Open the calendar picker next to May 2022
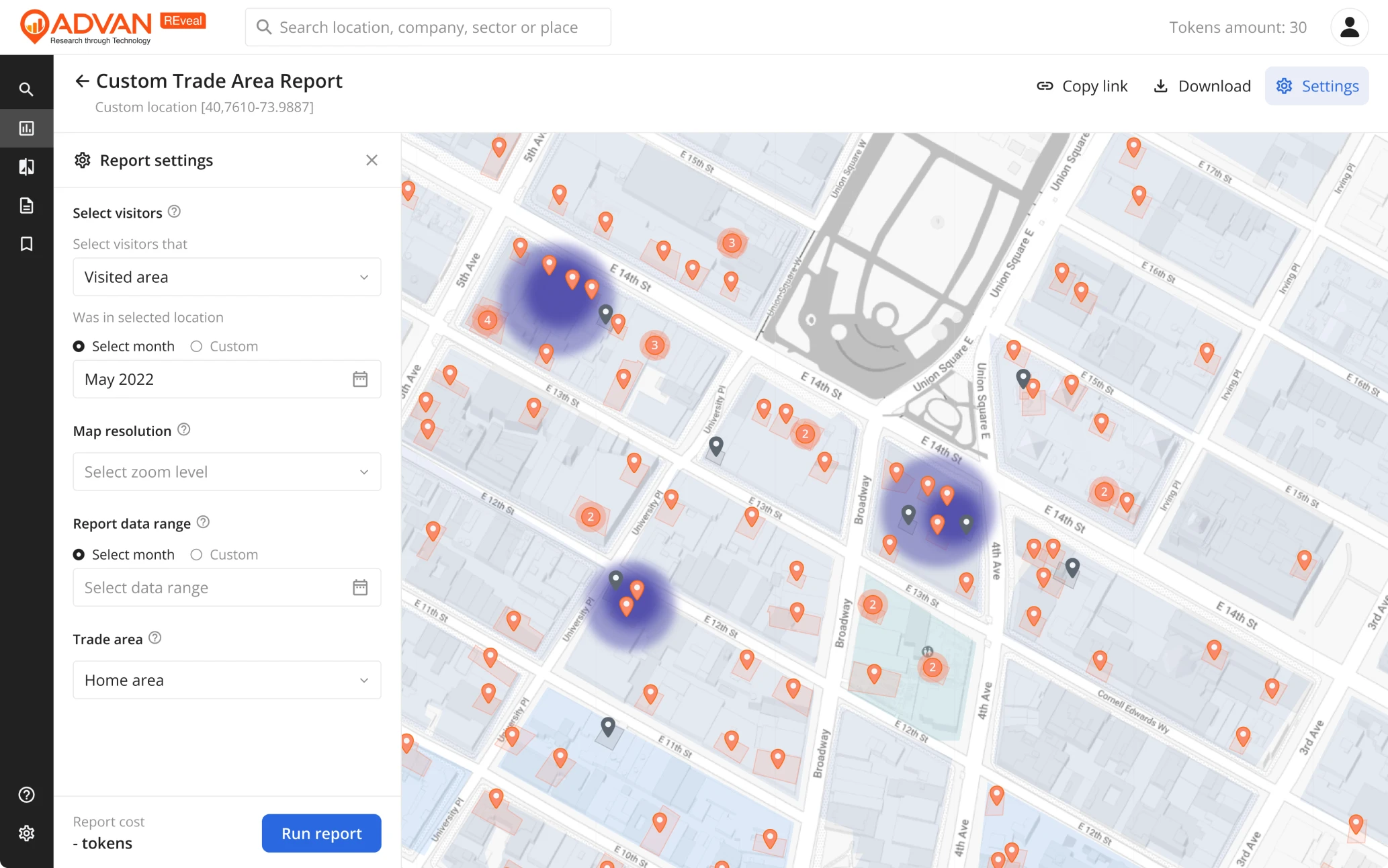 [360, 379]
